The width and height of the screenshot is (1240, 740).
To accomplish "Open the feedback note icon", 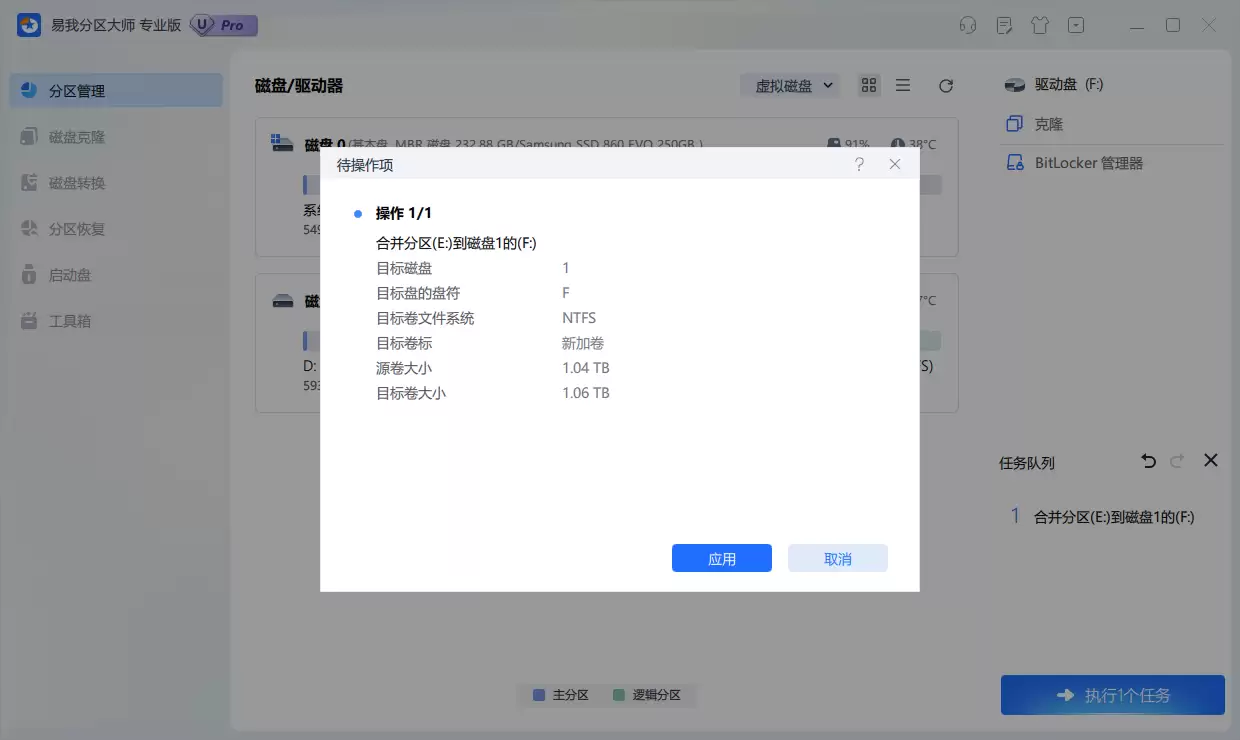I will [x=1003, y=25].
